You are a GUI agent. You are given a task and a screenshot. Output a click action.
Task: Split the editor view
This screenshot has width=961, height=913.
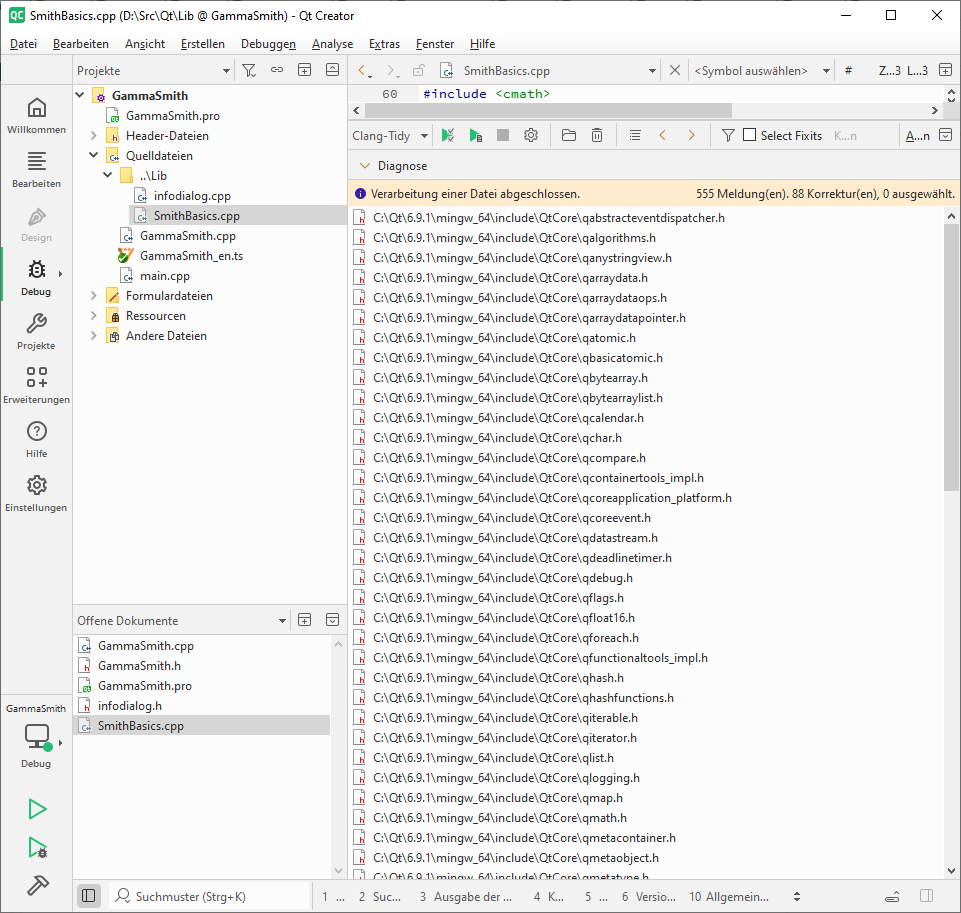(946, 70)
